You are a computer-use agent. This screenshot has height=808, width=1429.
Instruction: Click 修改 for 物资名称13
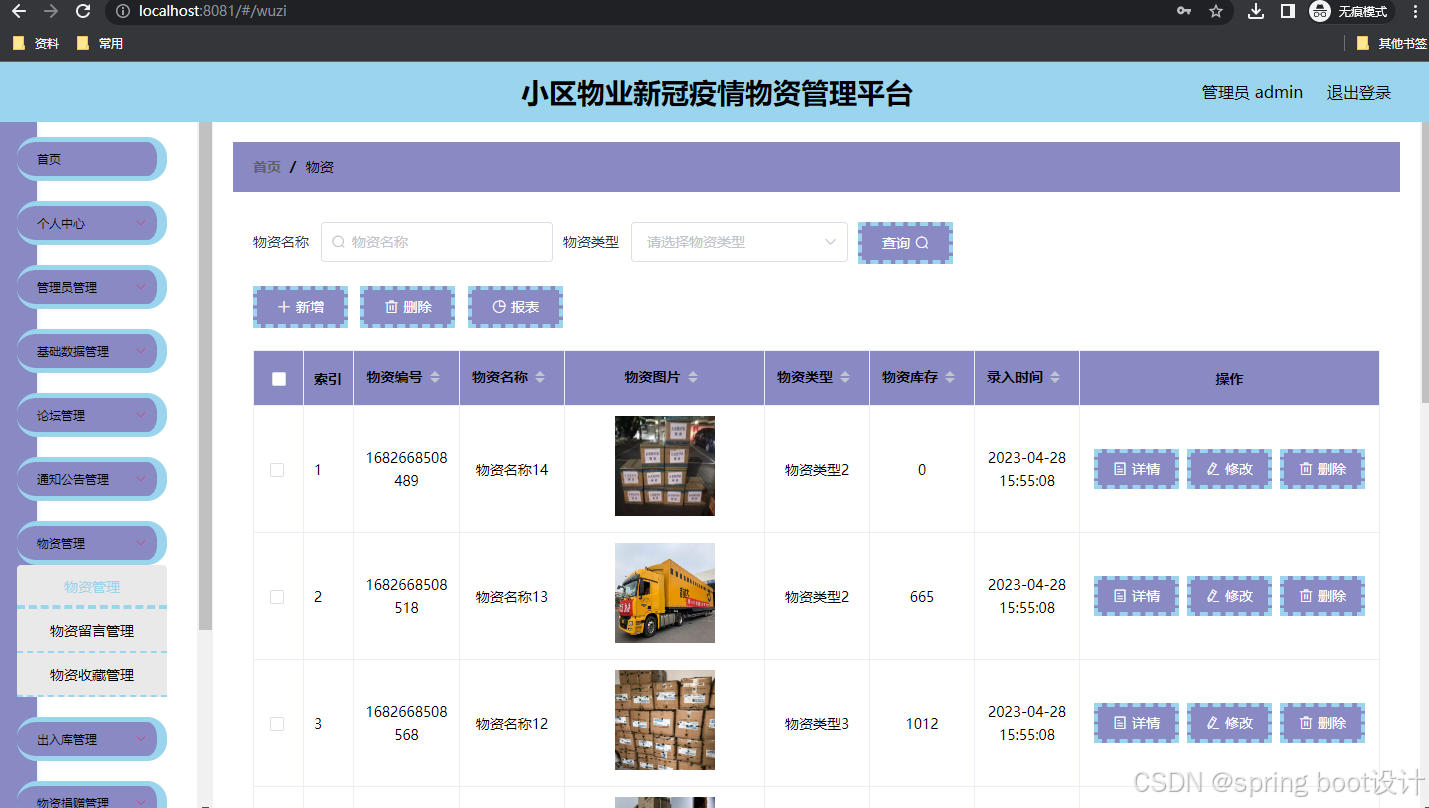1229,596
